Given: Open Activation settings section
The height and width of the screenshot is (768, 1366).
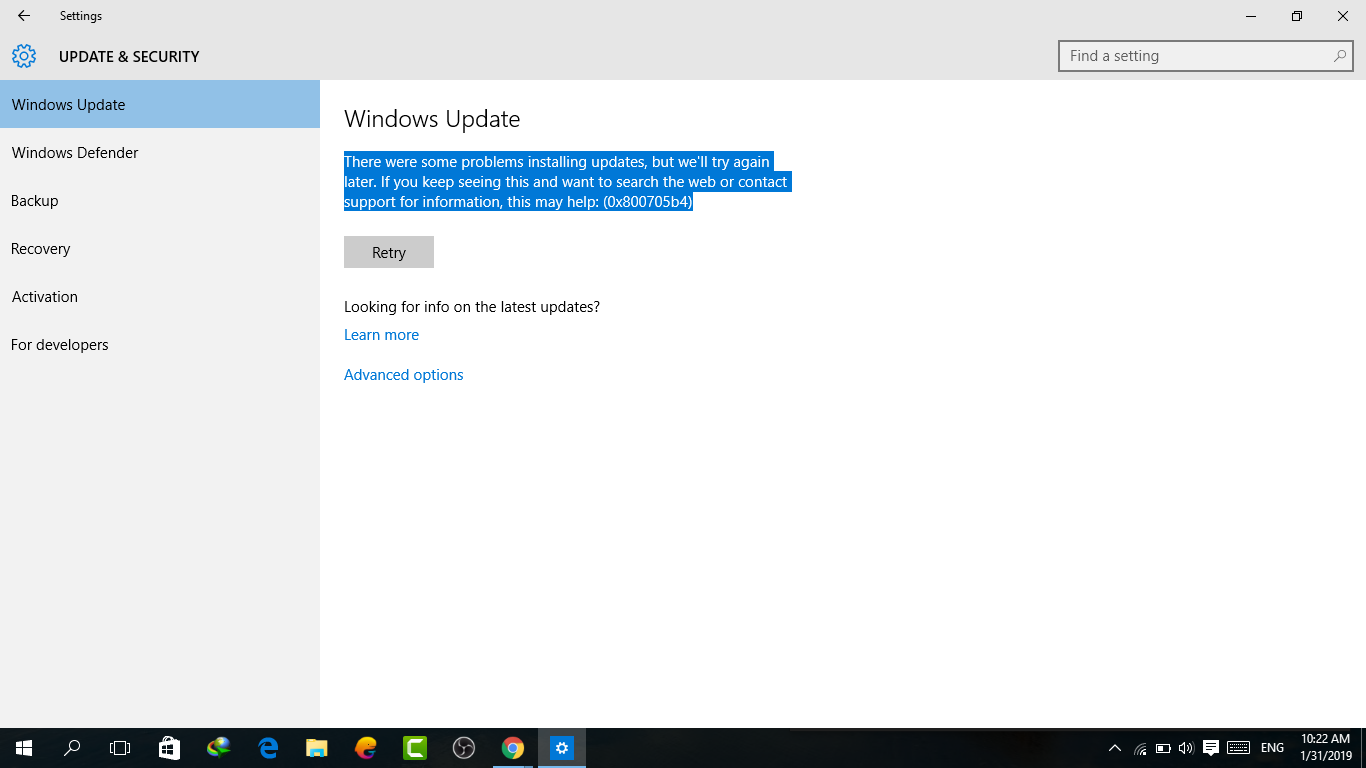Looking at the screenshot, I should click(x=160, y=296).
